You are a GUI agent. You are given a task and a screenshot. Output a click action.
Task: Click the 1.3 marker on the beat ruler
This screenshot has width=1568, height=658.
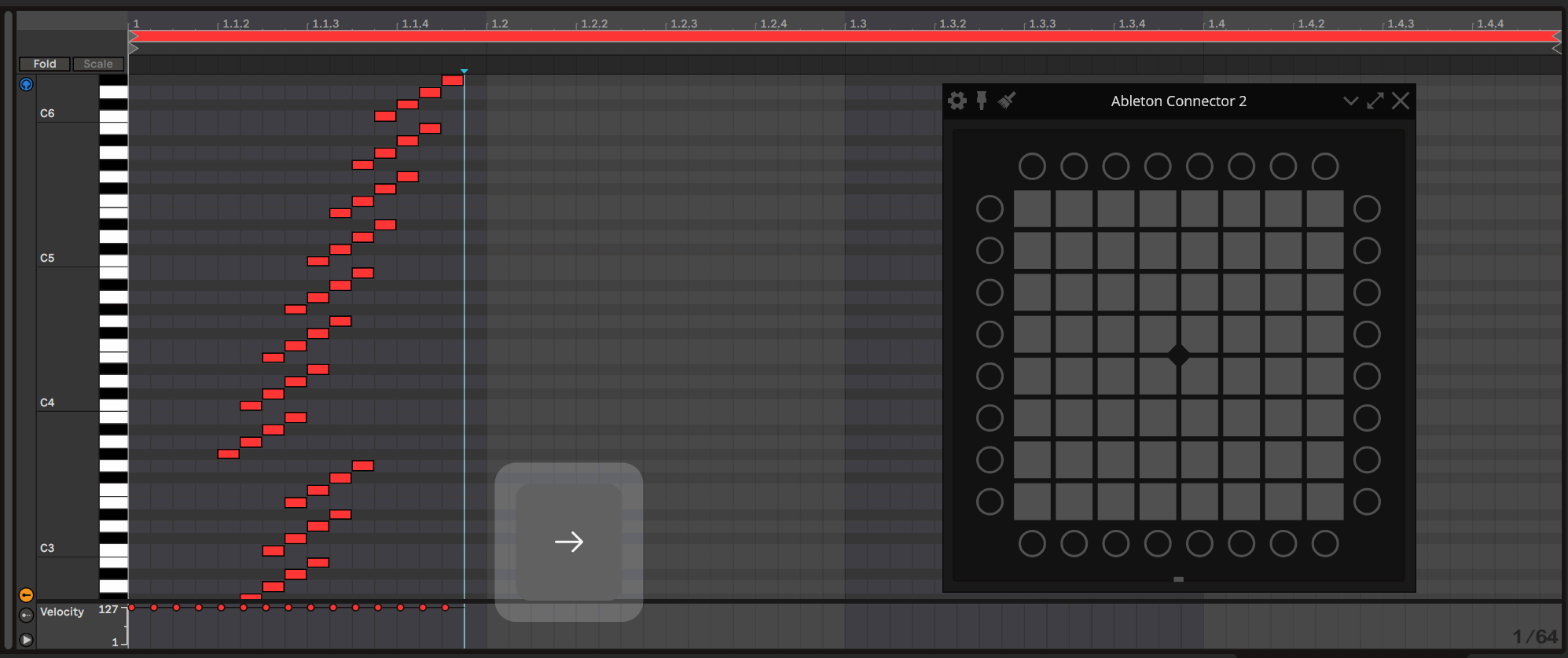[x=858, y=24]
